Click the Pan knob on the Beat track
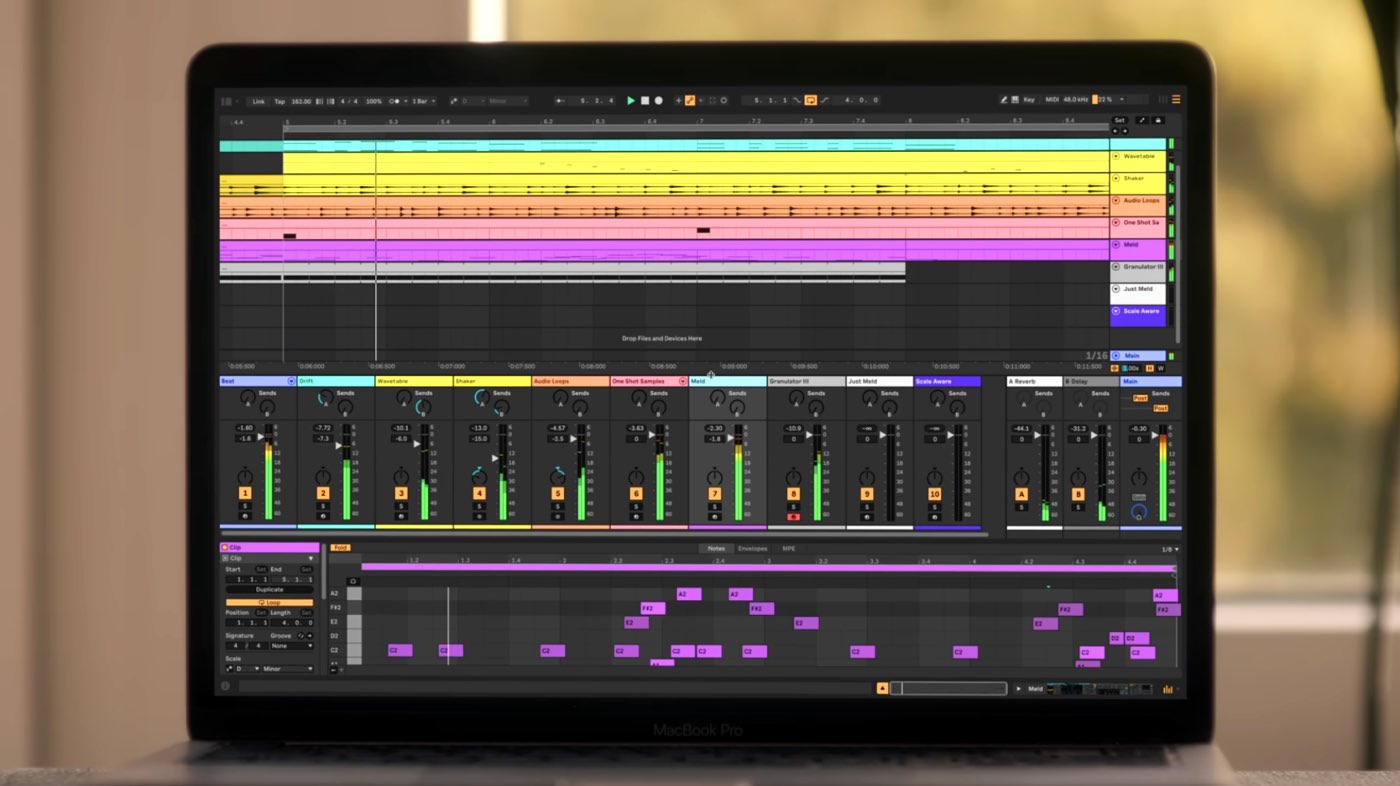Image resolution: width=1400 pixels, height=786 pixels. pos(245,478)
